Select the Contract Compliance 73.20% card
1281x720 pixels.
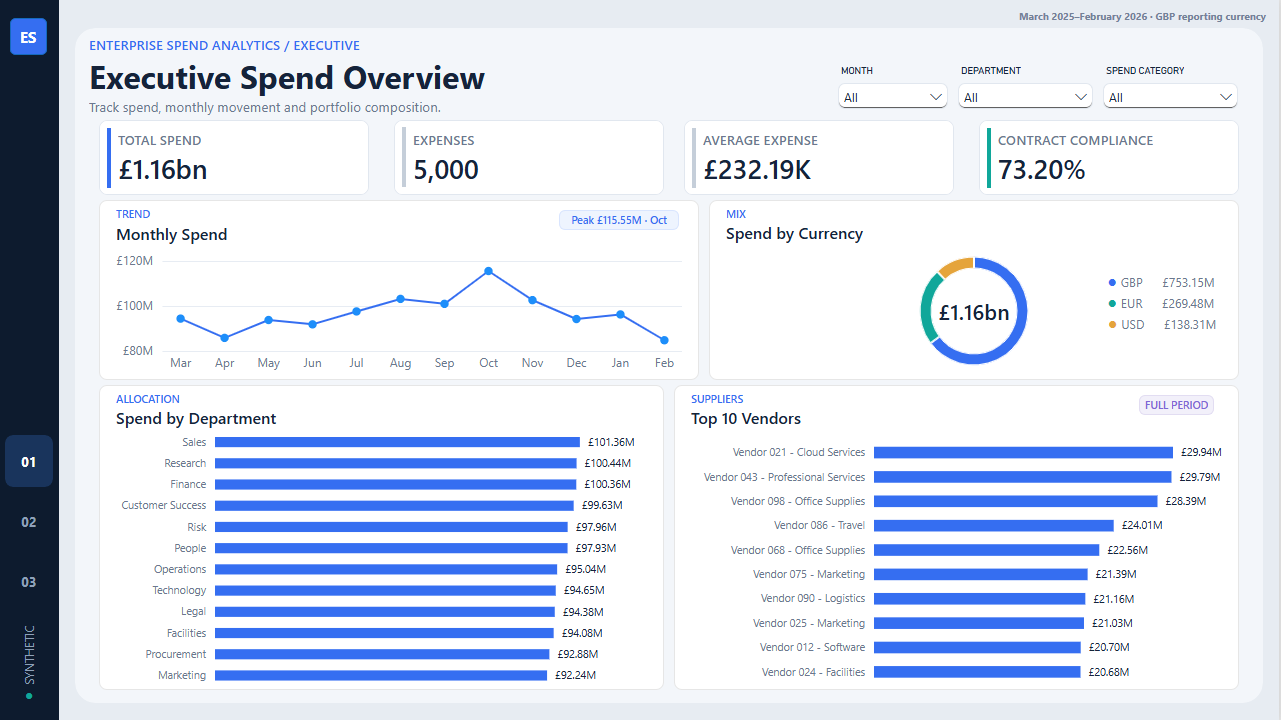pos(1109,158)
